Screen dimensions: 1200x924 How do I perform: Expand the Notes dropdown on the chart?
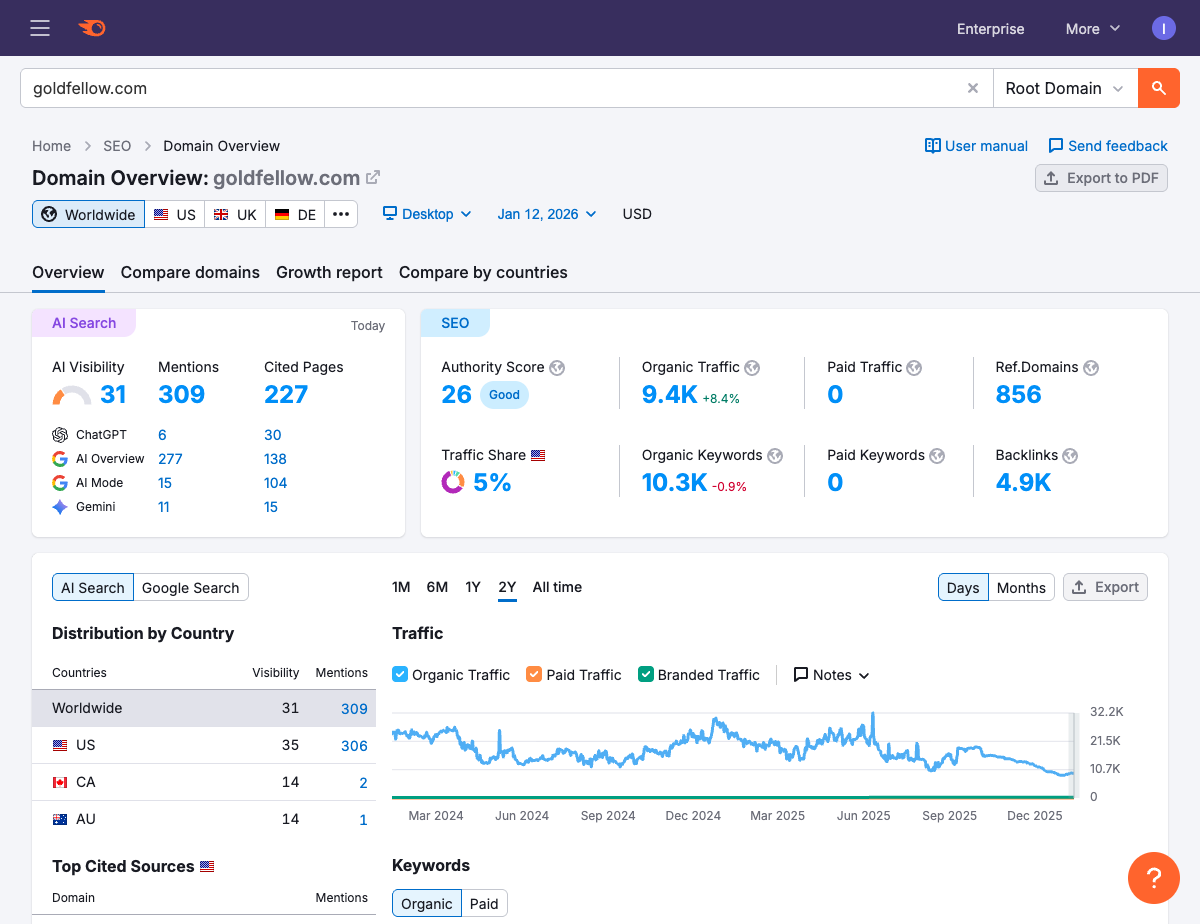tap(831, 674)
